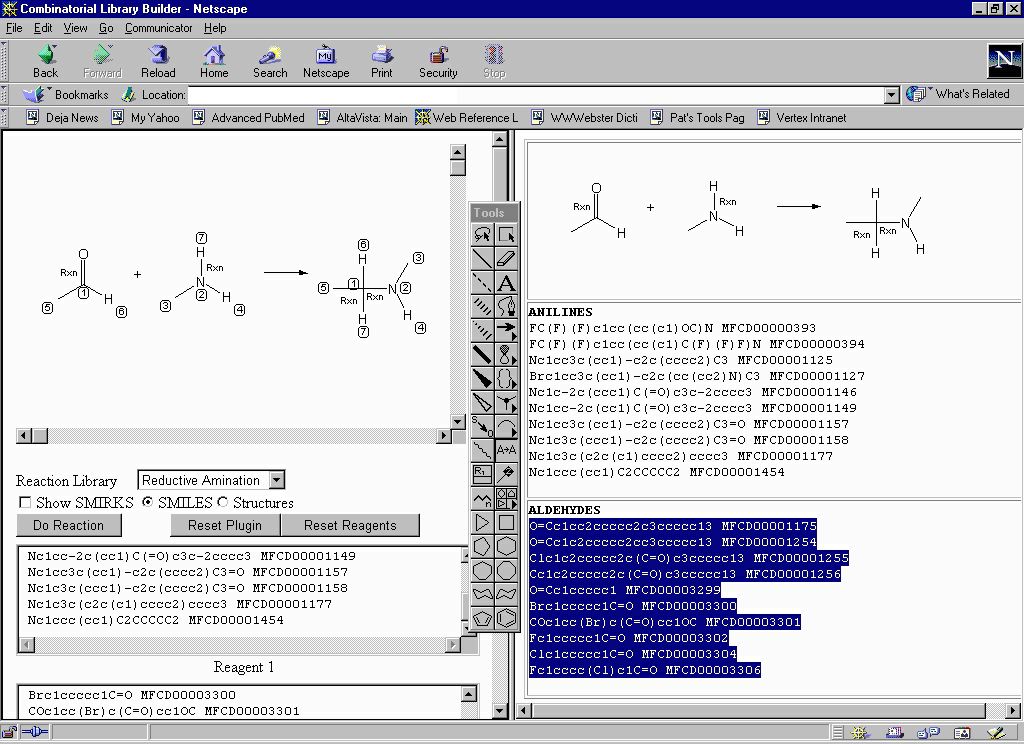Choose the Cyclopentadiene ring tool
1024x744 pixels.
pos(482,619)
